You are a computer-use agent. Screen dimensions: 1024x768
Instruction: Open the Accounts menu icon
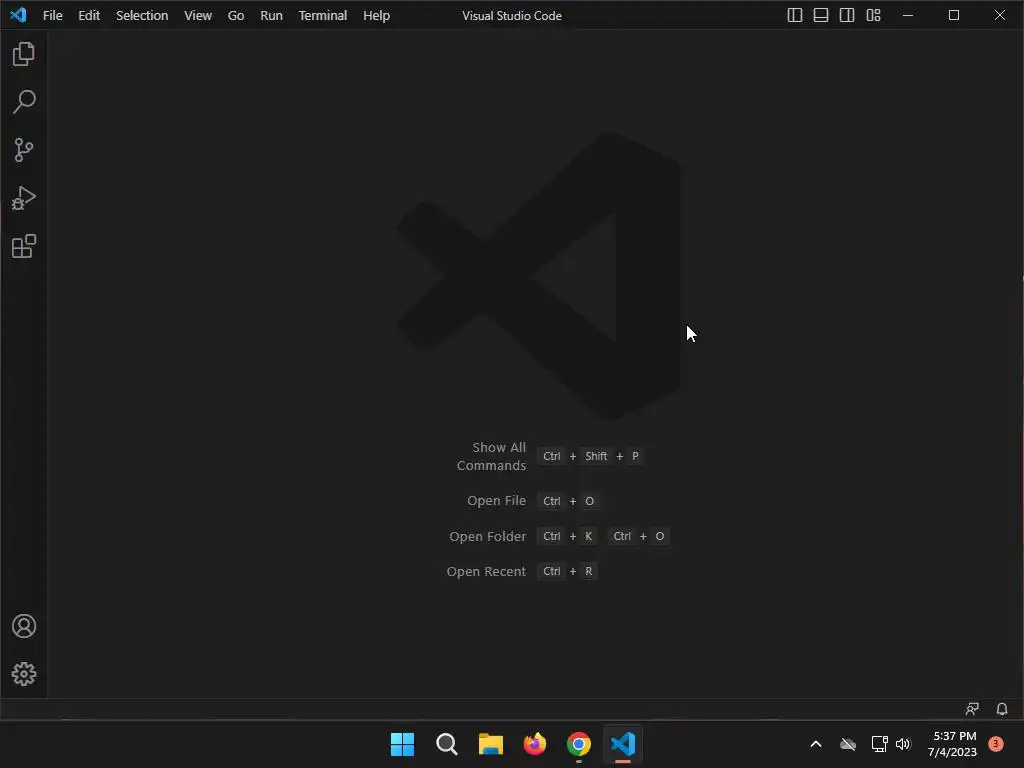[x=24, y=626]
